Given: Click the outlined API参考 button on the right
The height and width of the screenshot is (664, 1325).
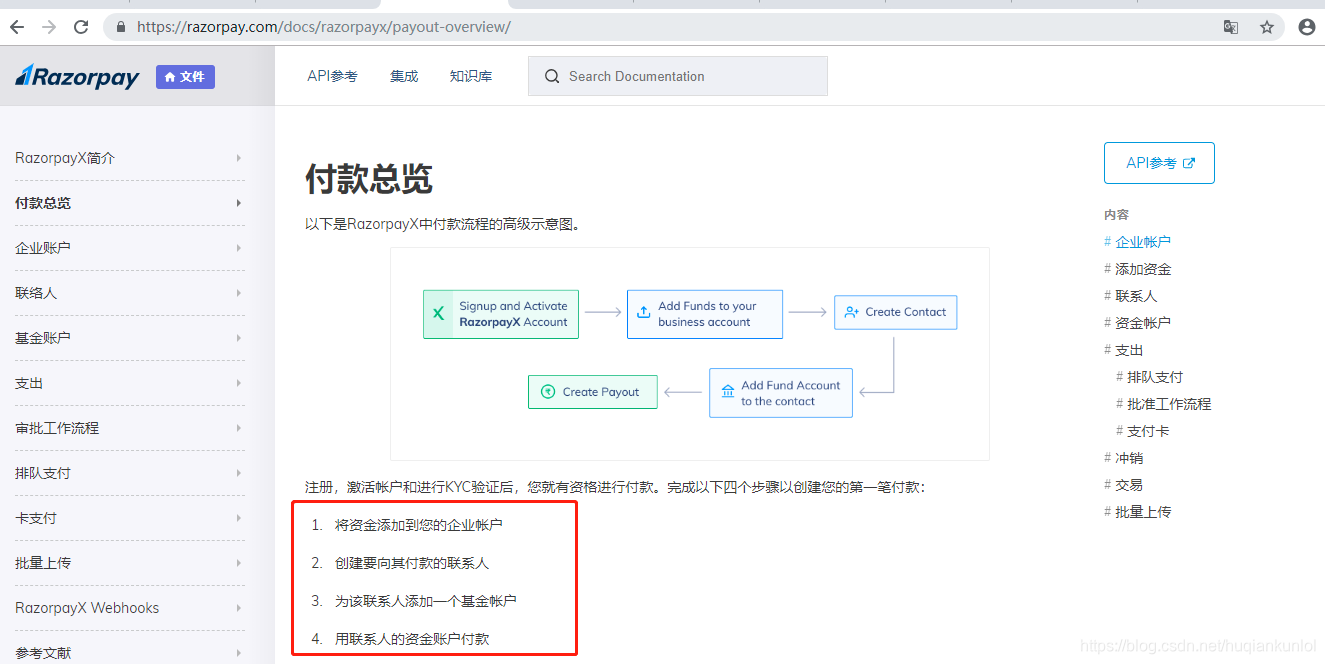Looking at the screenshot, I should pyautogui.click(x=1159, y=163).
